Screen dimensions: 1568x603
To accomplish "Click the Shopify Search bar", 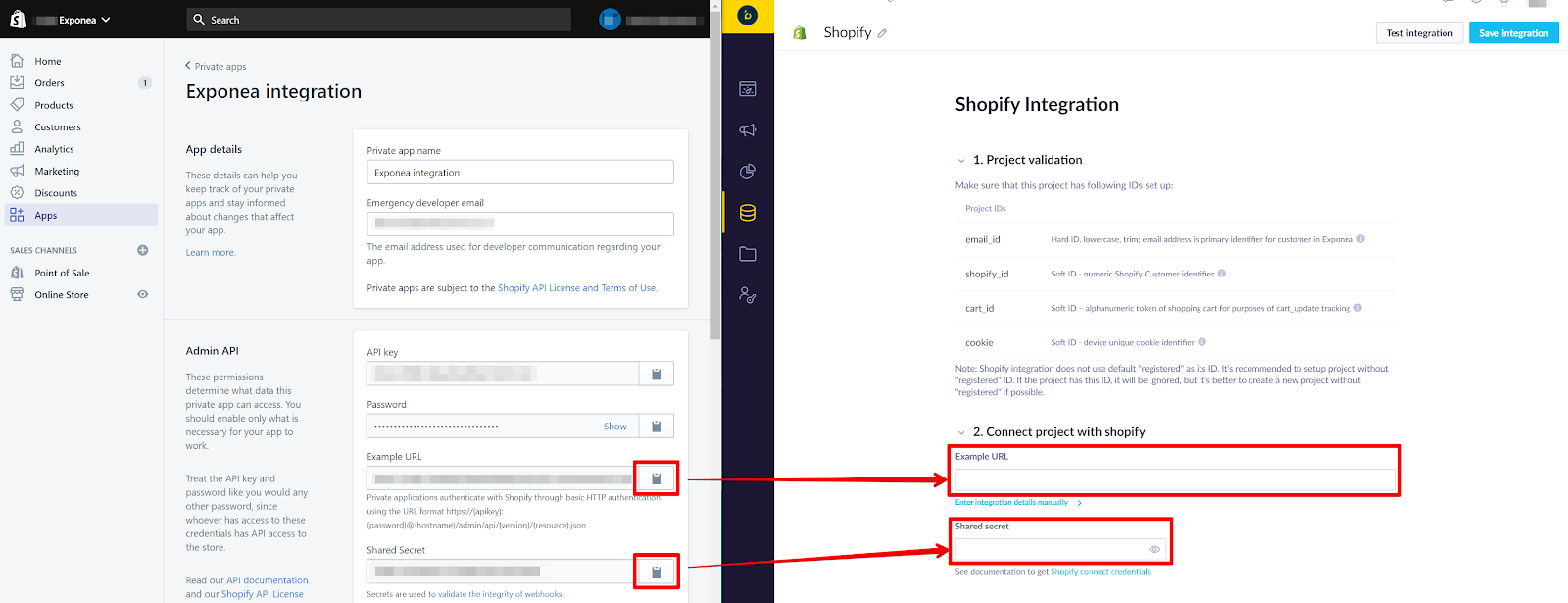I will (378, 20).
